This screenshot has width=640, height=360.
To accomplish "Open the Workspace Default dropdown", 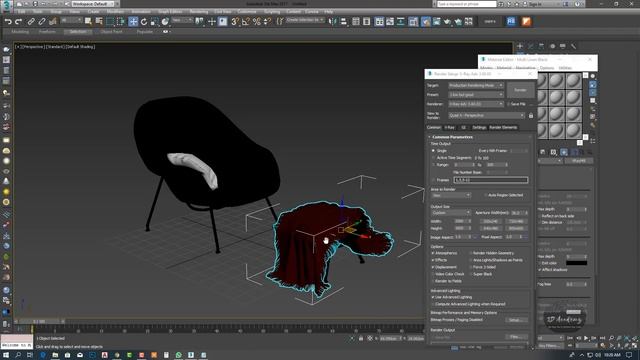I will [x=93, y=4].
